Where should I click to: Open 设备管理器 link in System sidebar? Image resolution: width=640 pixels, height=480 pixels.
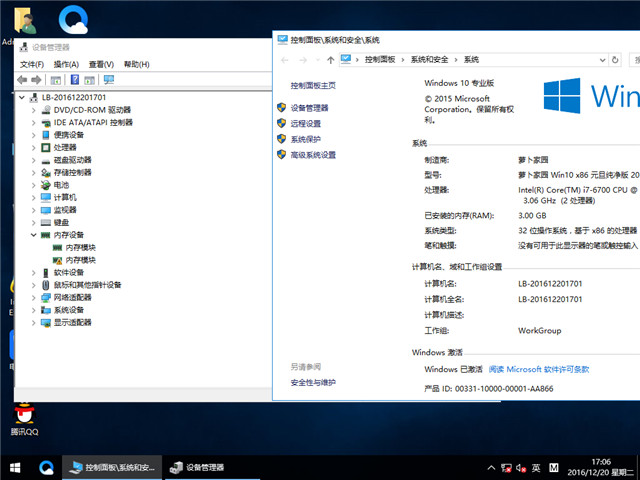point(309,108)
